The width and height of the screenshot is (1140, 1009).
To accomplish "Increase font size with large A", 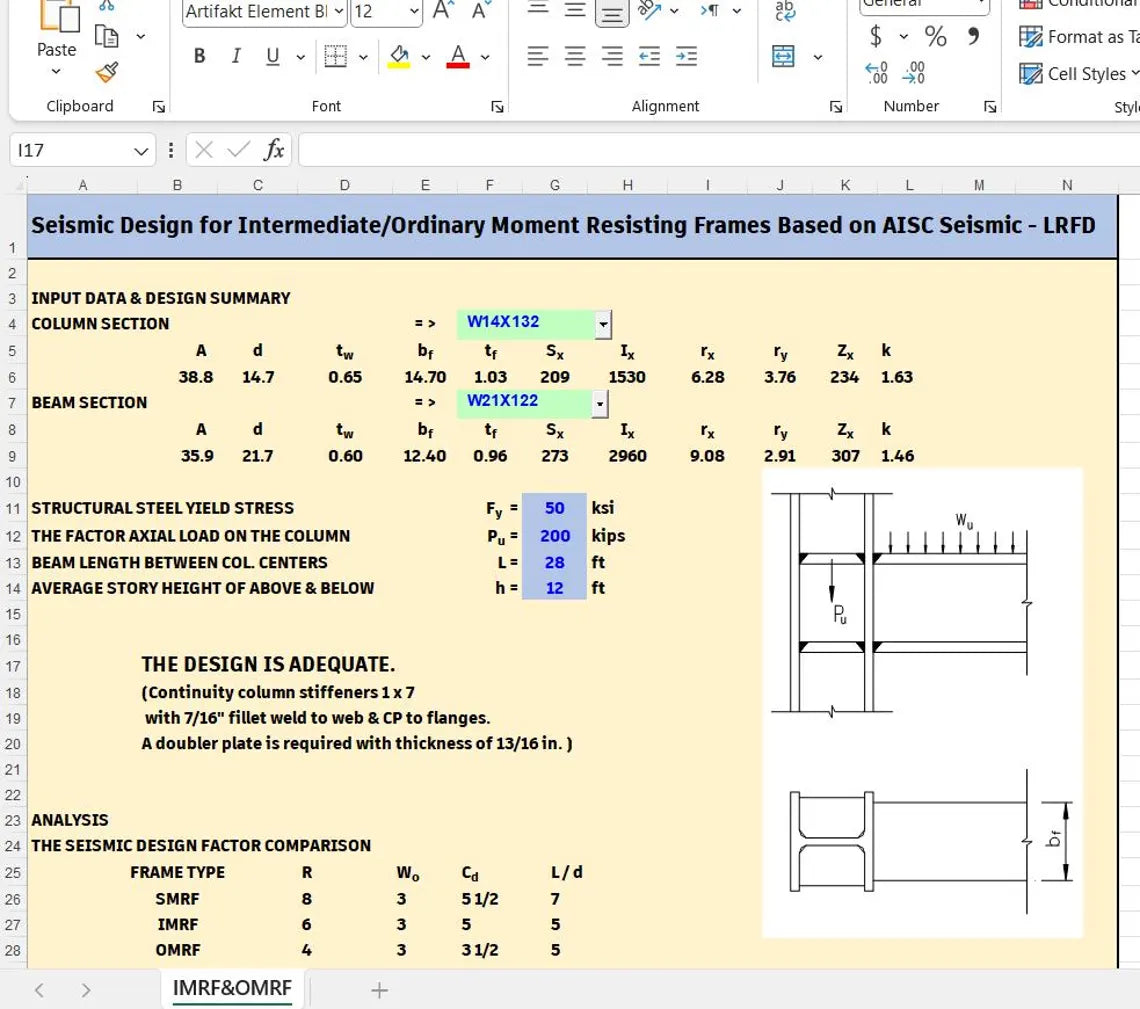I will [x=443, y=11].
